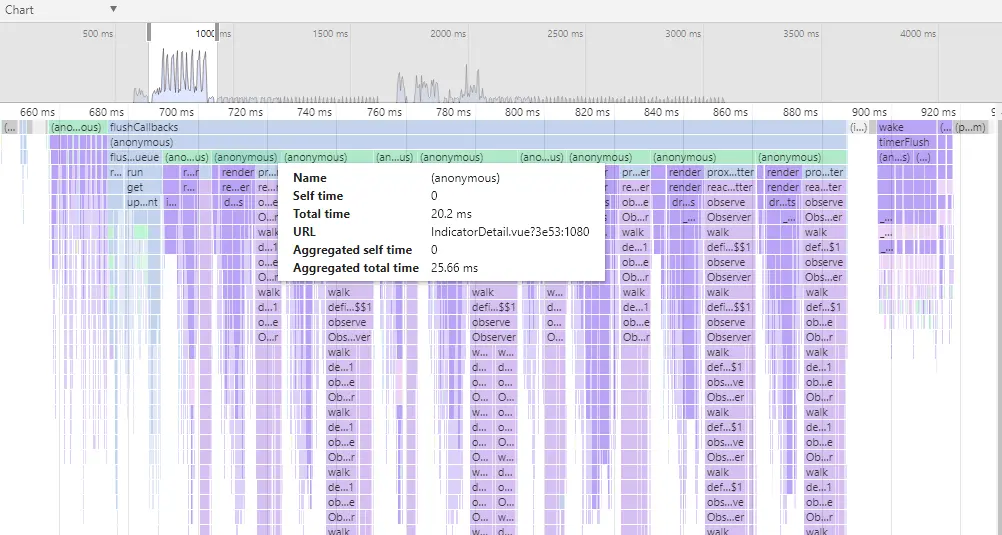This screenshot has width=1002, height=535.
Task: Select the render bar left of prox...tter
Action: click(x=684, y=173)
